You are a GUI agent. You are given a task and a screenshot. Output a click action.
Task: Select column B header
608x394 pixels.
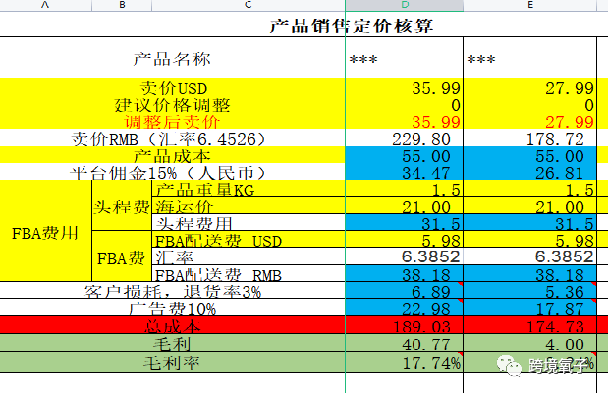point(122,5)
